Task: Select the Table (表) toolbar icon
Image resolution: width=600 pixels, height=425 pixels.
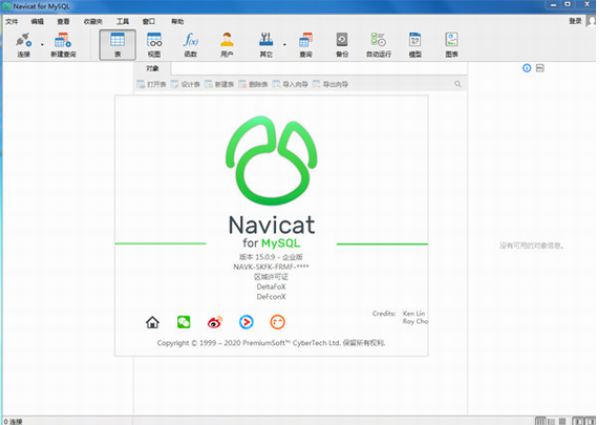Action: 117,42
